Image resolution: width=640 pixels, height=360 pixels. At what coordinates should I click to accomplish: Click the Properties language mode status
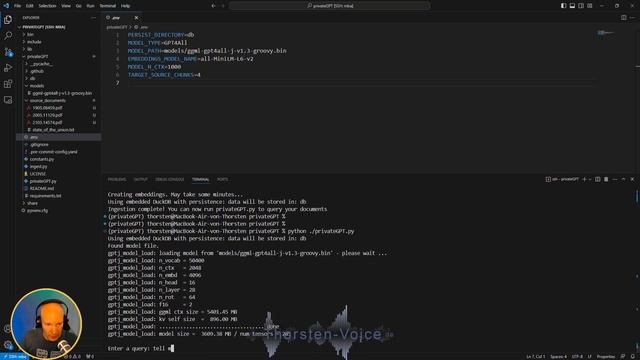pyautogui.click(x=606, y=357)
